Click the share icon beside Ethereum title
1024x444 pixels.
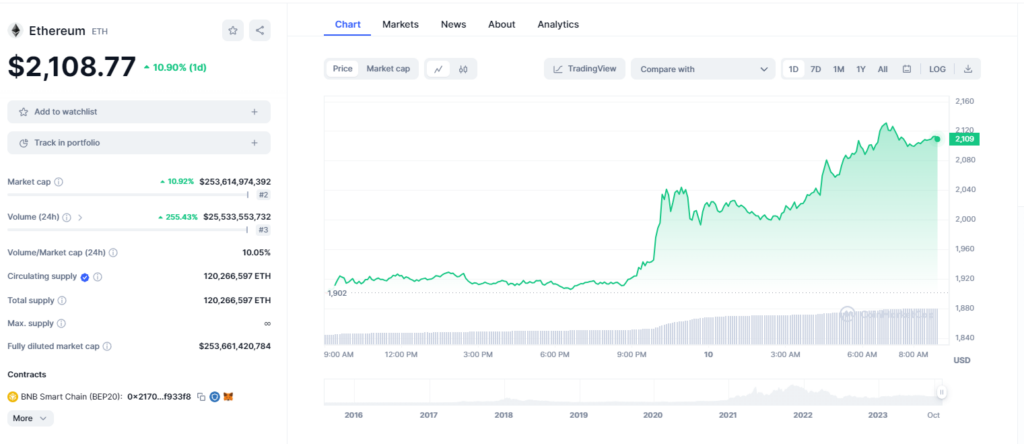tap(259, 30)
